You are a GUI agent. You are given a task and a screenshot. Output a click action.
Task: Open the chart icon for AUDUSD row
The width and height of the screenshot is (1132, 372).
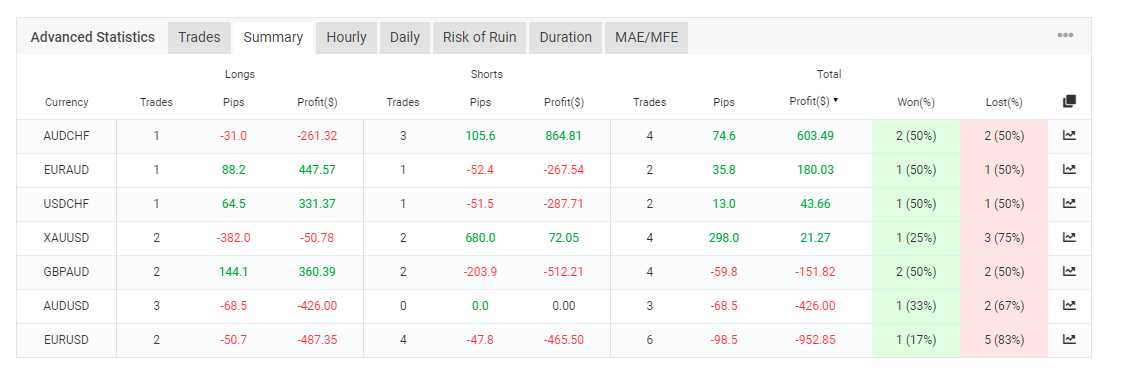1069,305
